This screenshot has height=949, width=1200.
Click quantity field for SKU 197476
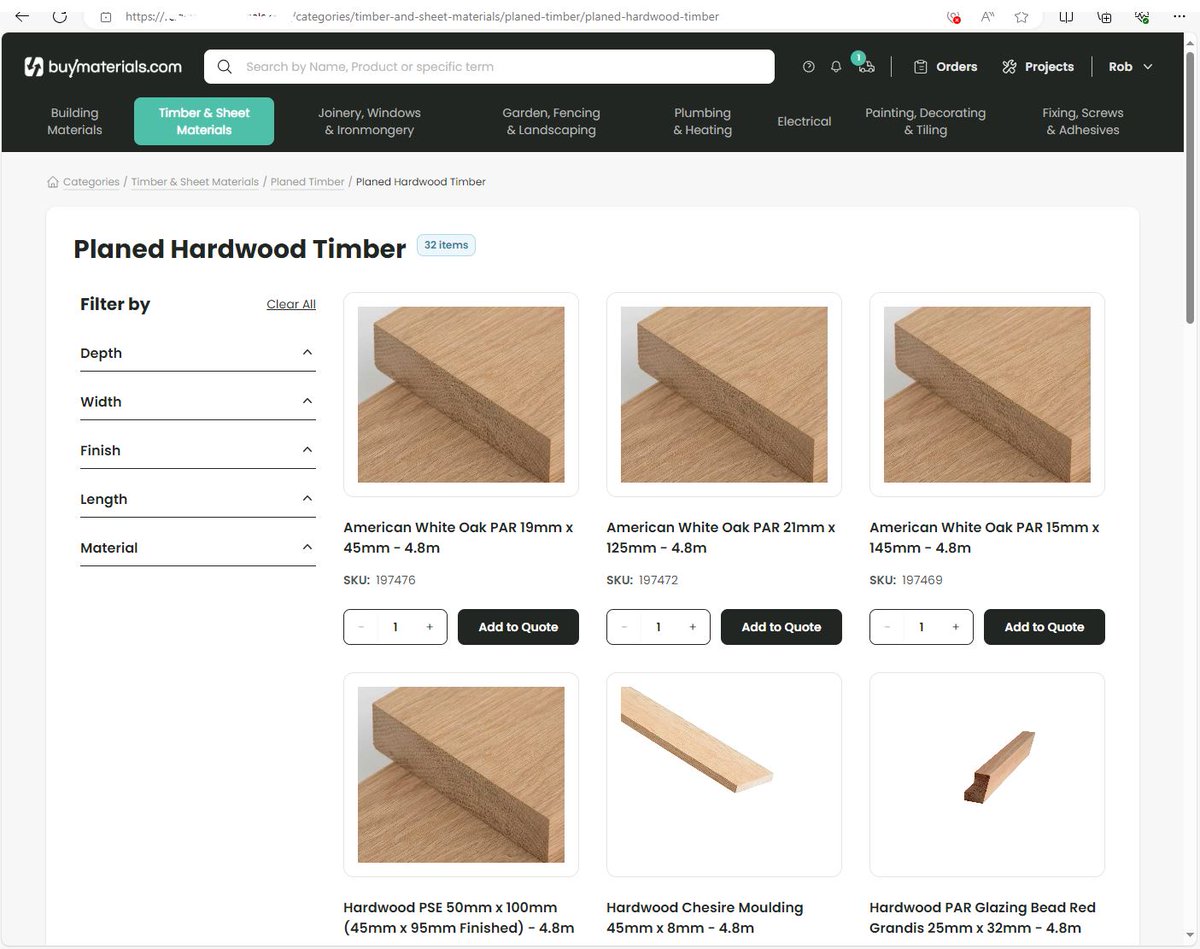click(395, 627)
